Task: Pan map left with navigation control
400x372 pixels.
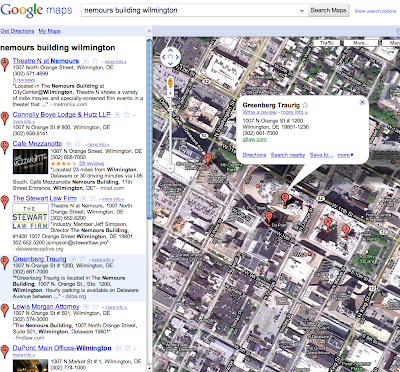Action: 164,57
